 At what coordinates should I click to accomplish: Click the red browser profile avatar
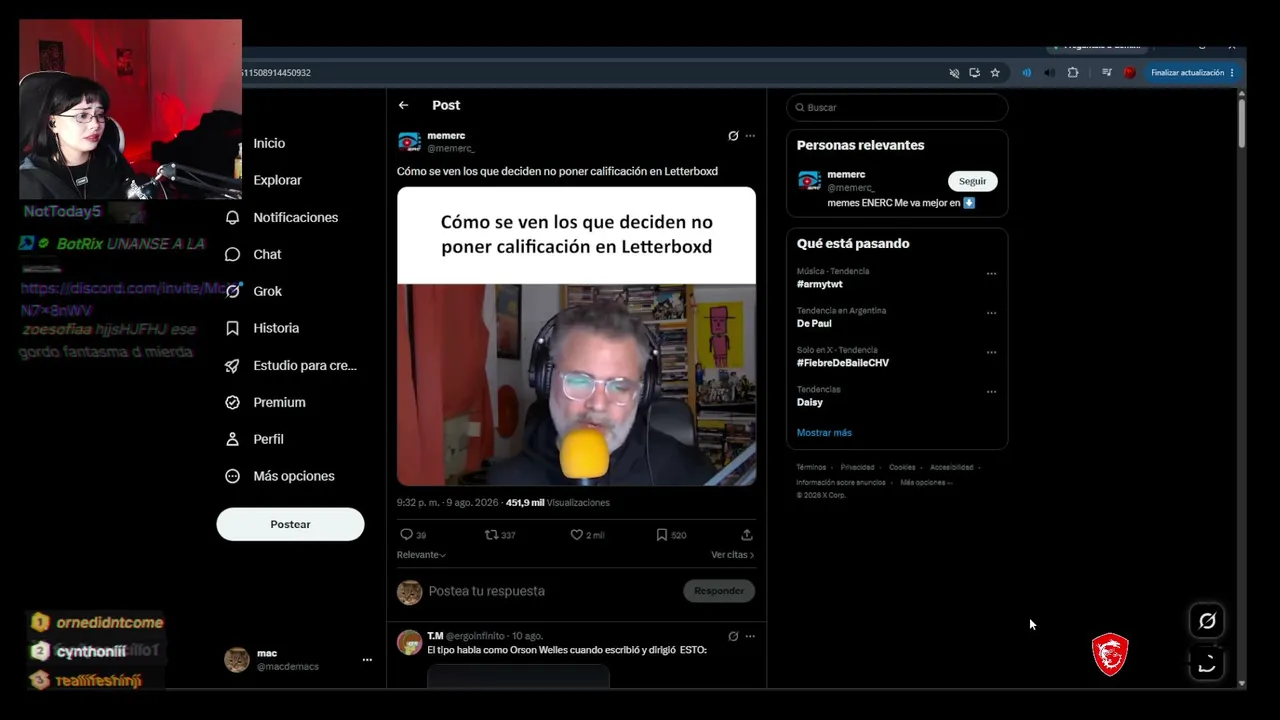click(x=1129, y=73)
